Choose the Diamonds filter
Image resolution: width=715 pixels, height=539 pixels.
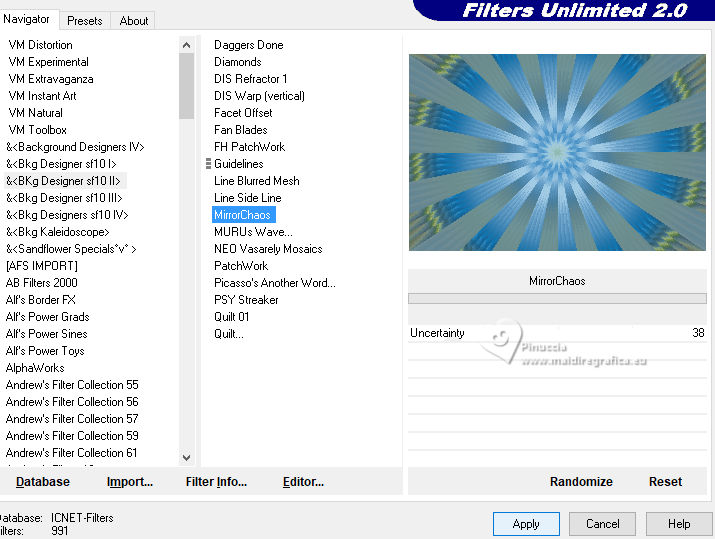coord(238,62)
